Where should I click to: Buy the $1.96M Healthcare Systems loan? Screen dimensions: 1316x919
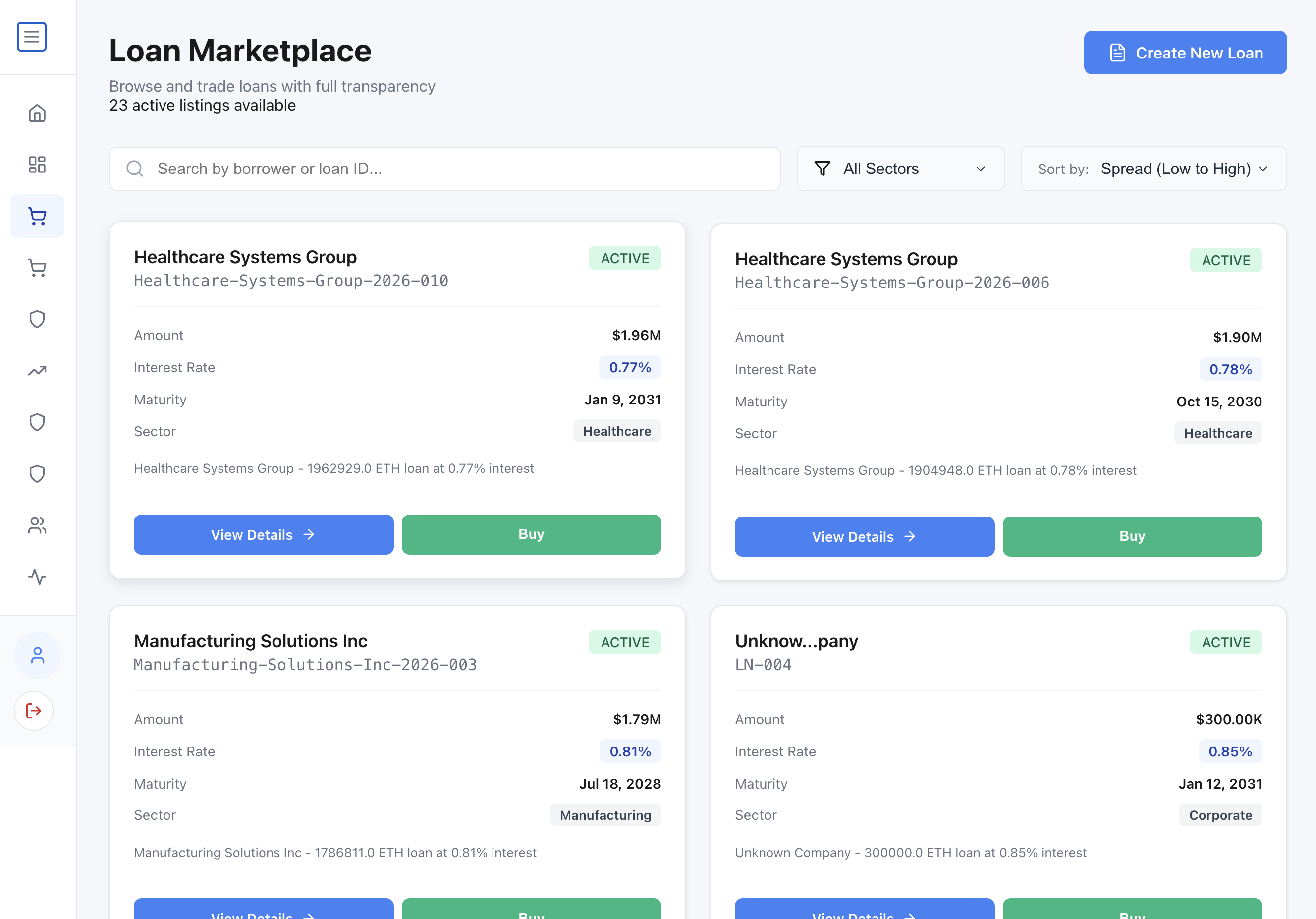pos(531,534)
